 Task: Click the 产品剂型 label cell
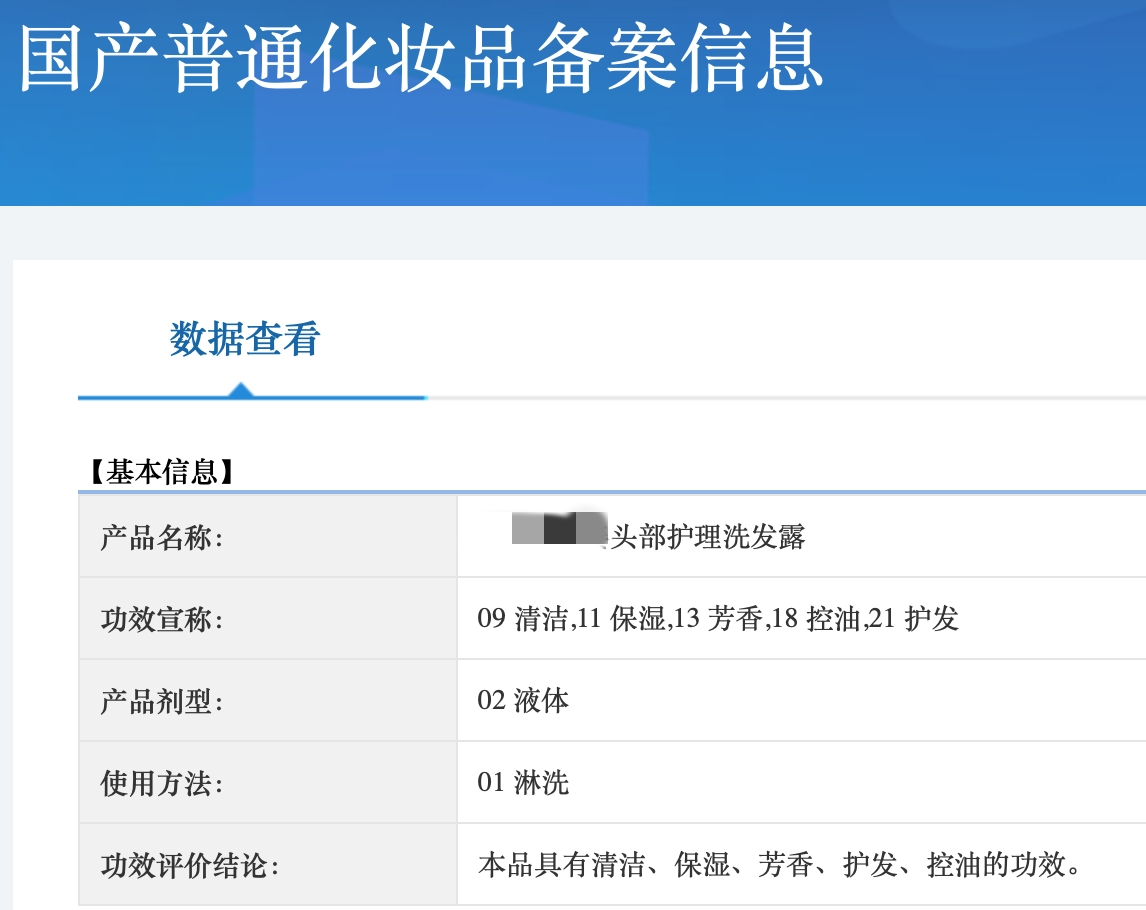[162, 701]
